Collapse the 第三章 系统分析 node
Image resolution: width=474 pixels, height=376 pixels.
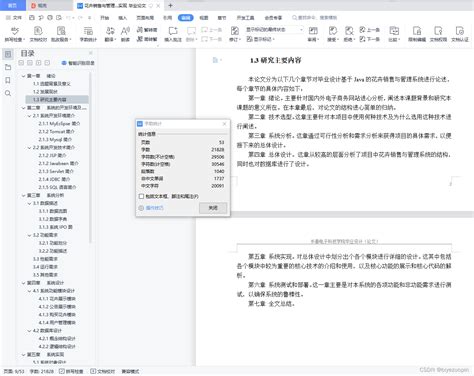tap(23, 195)
